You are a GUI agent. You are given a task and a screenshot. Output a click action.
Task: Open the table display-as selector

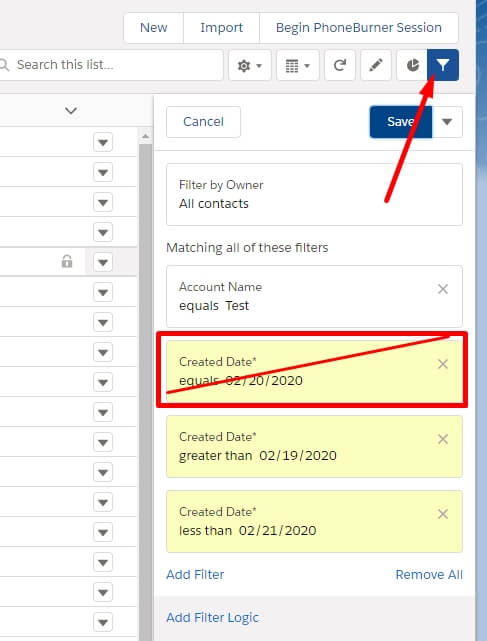[297, 65]
